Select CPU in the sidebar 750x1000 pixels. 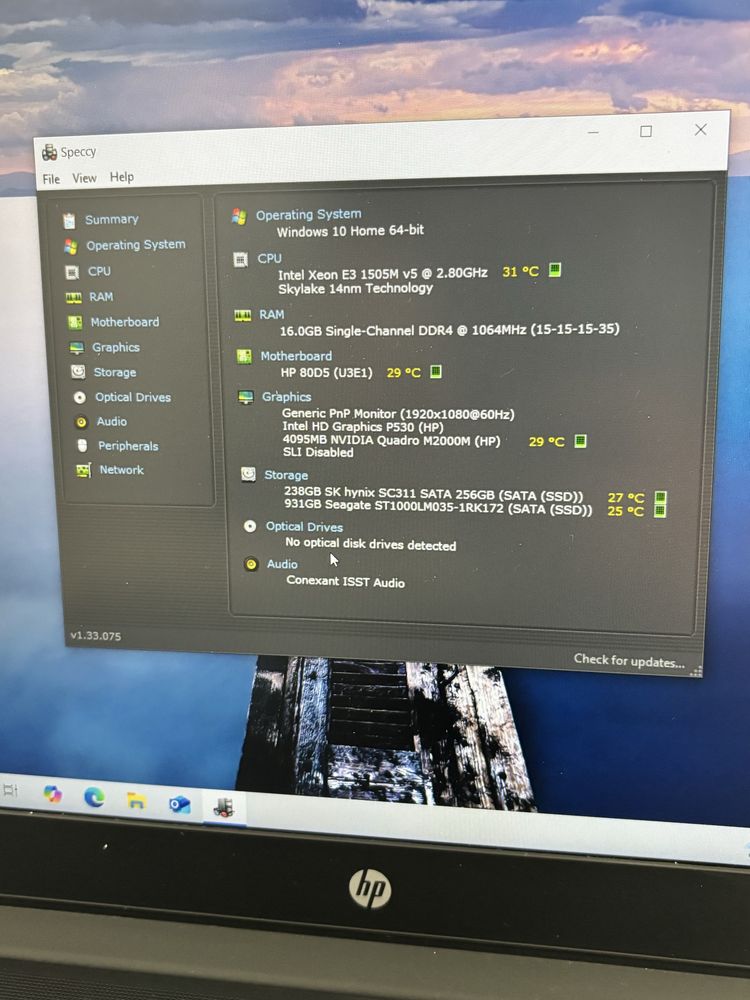point(99,271)
